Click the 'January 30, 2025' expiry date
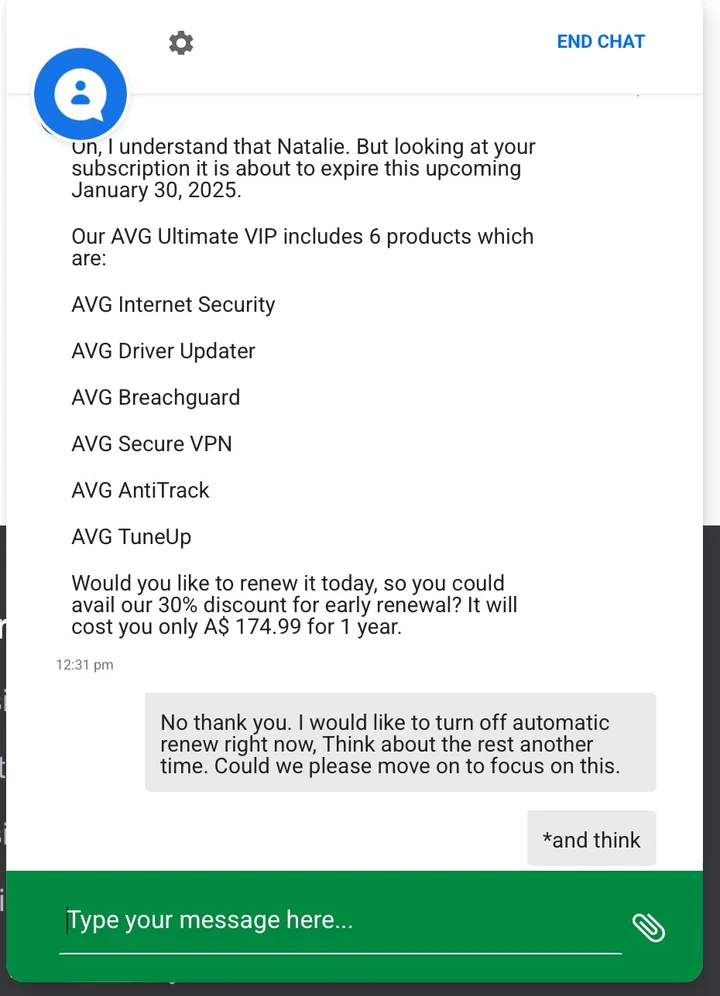The height and width of the screenshot is (996, 720). point(156,190)
